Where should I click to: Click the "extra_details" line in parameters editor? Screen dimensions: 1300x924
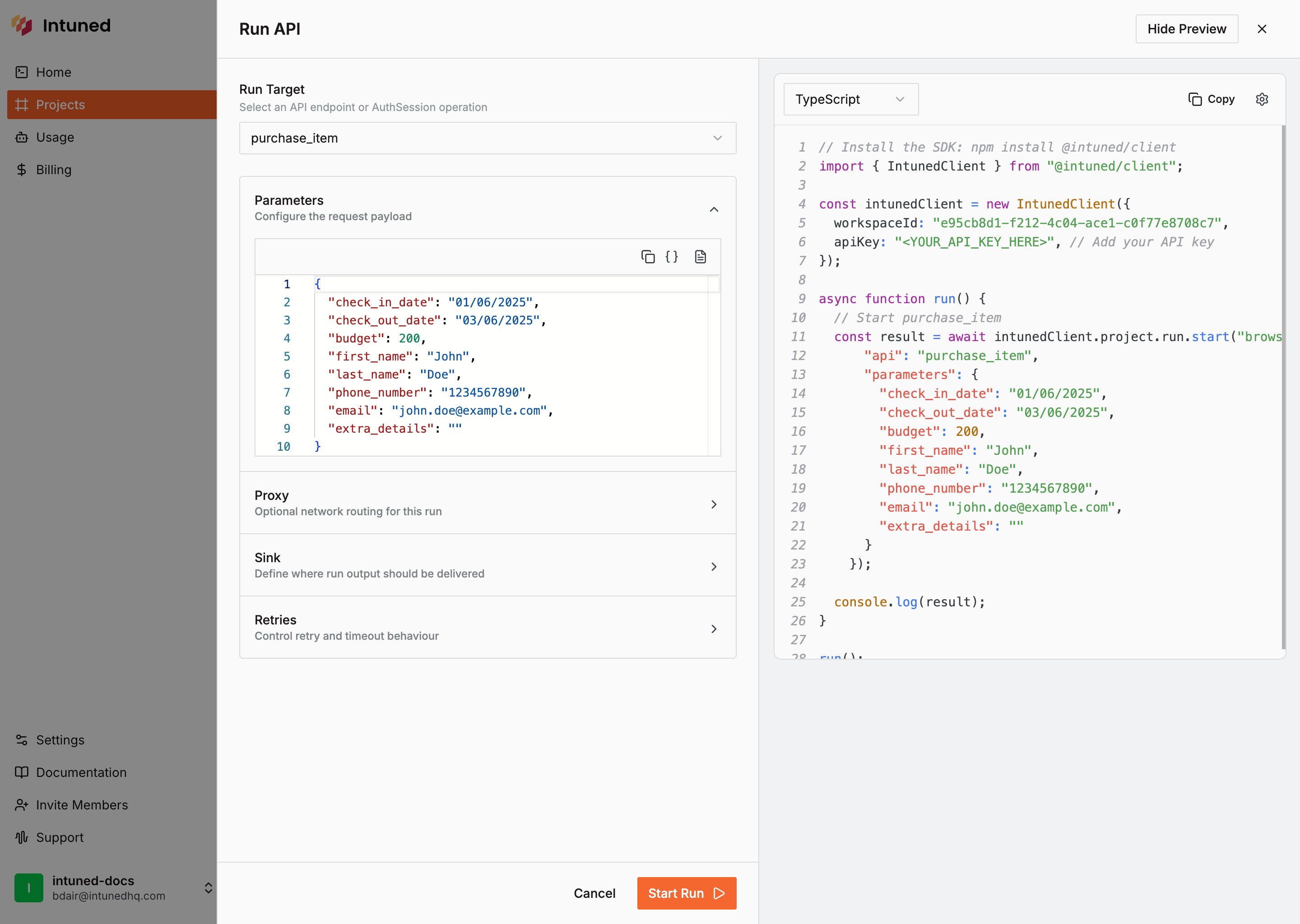(x=395, y=429)
